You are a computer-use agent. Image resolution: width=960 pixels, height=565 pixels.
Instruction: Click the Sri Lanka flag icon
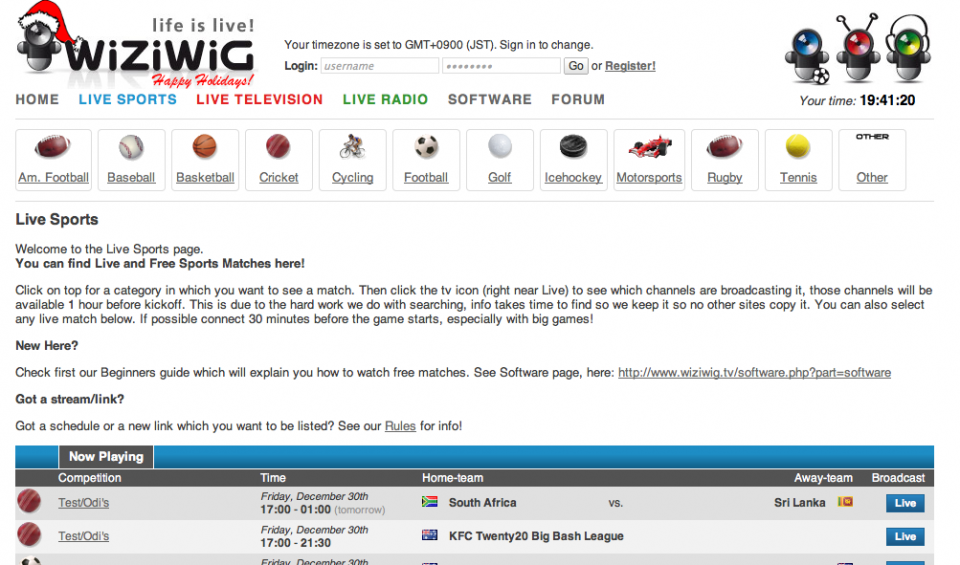[x=846, y=502]
